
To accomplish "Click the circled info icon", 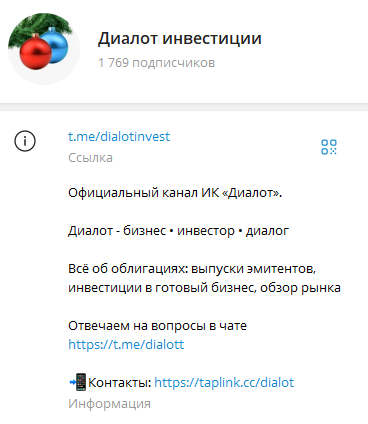I will click(25, 141).
